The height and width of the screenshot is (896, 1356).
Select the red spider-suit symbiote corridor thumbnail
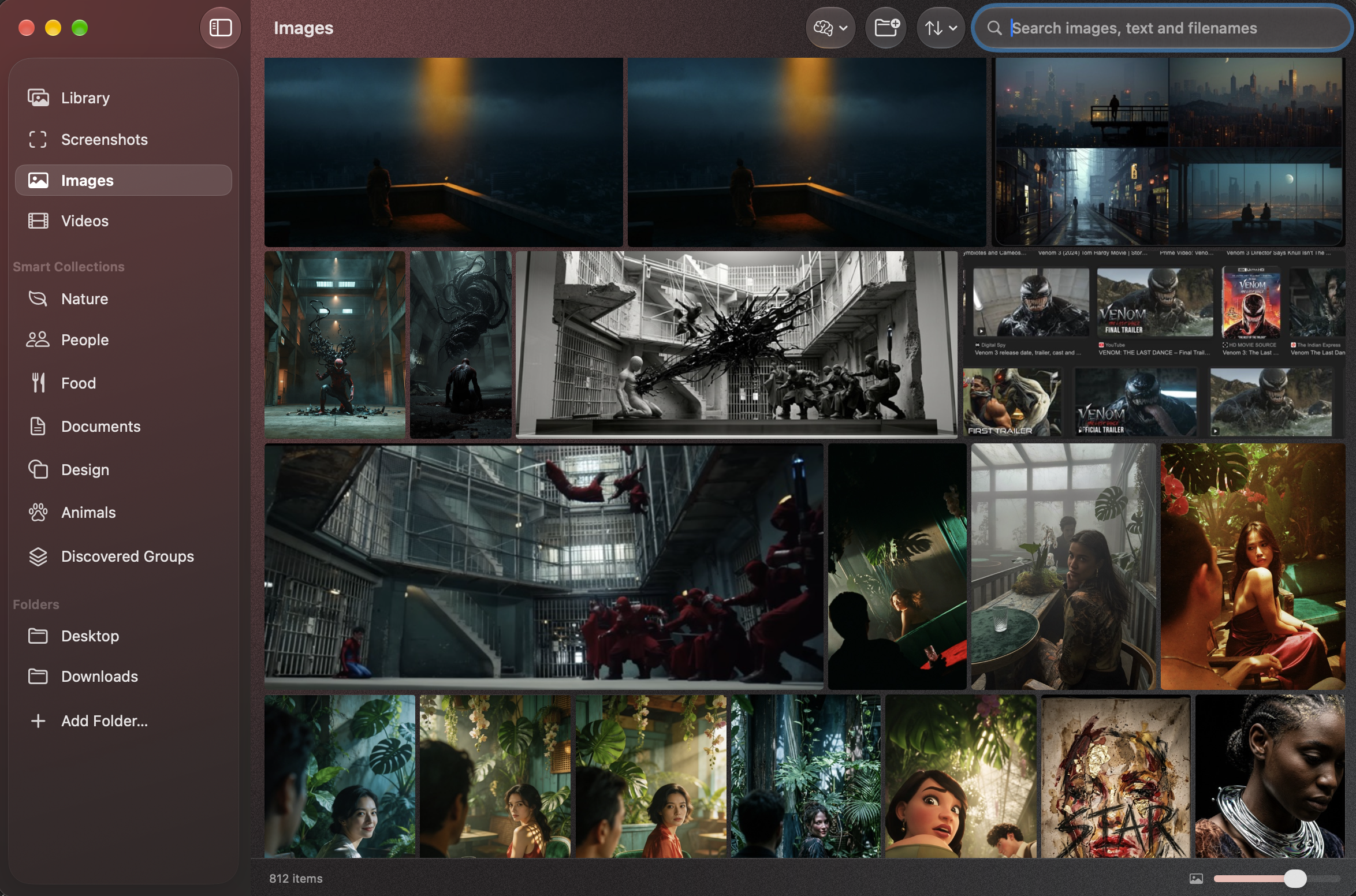pyautogui.click(x=334, y=344)
